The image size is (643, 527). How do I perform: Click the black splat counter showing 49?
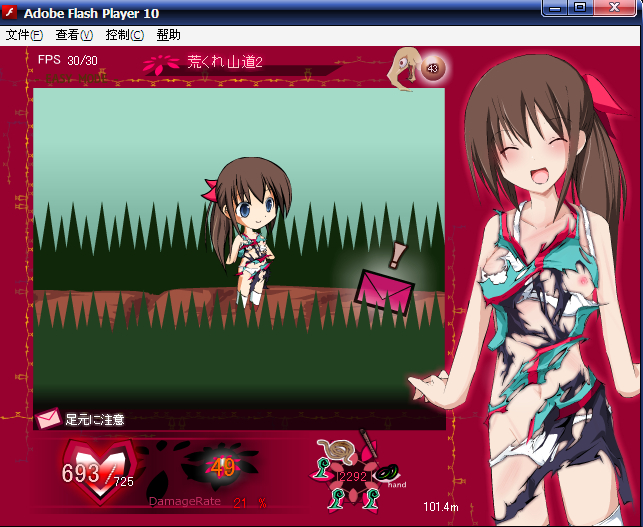coord(223,467)
